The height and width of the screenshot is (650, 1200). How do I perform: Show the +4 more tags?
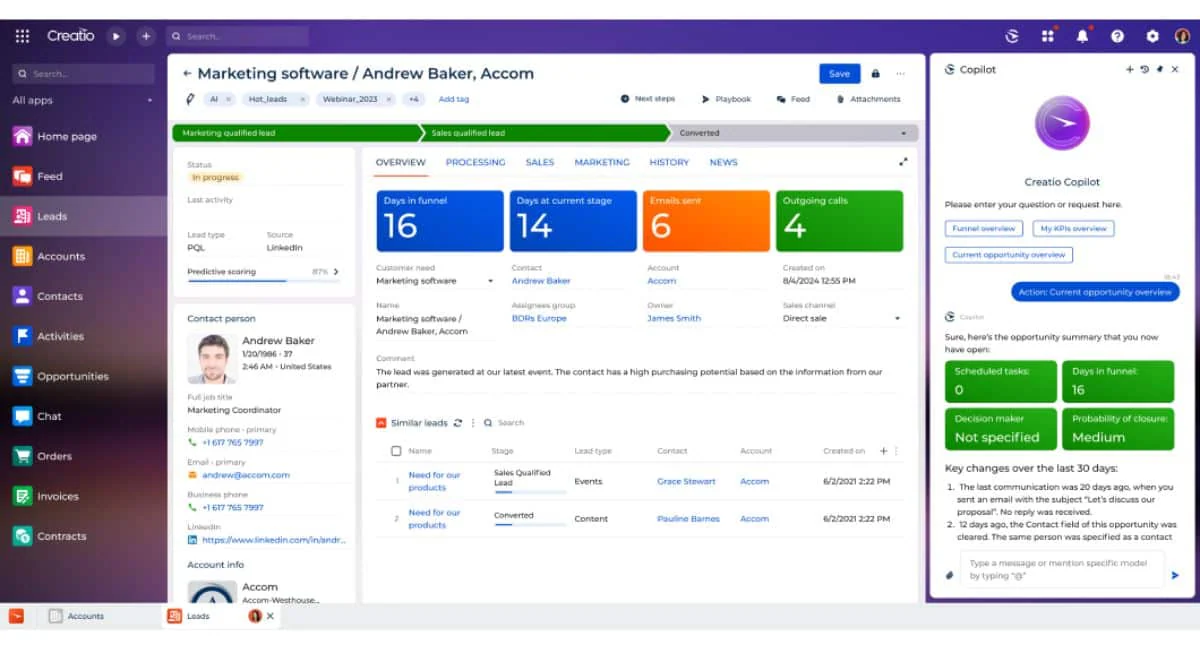click(414, 99)
